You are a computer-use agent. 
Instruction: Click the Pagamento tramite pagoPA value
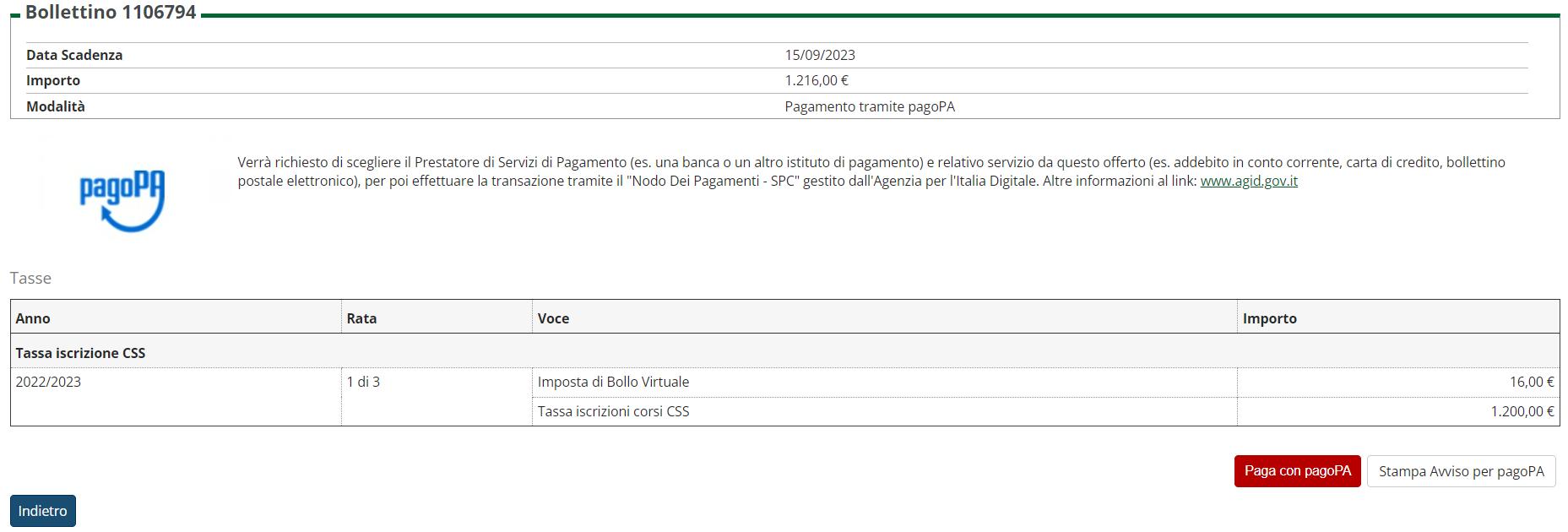[x=869, y=106]
